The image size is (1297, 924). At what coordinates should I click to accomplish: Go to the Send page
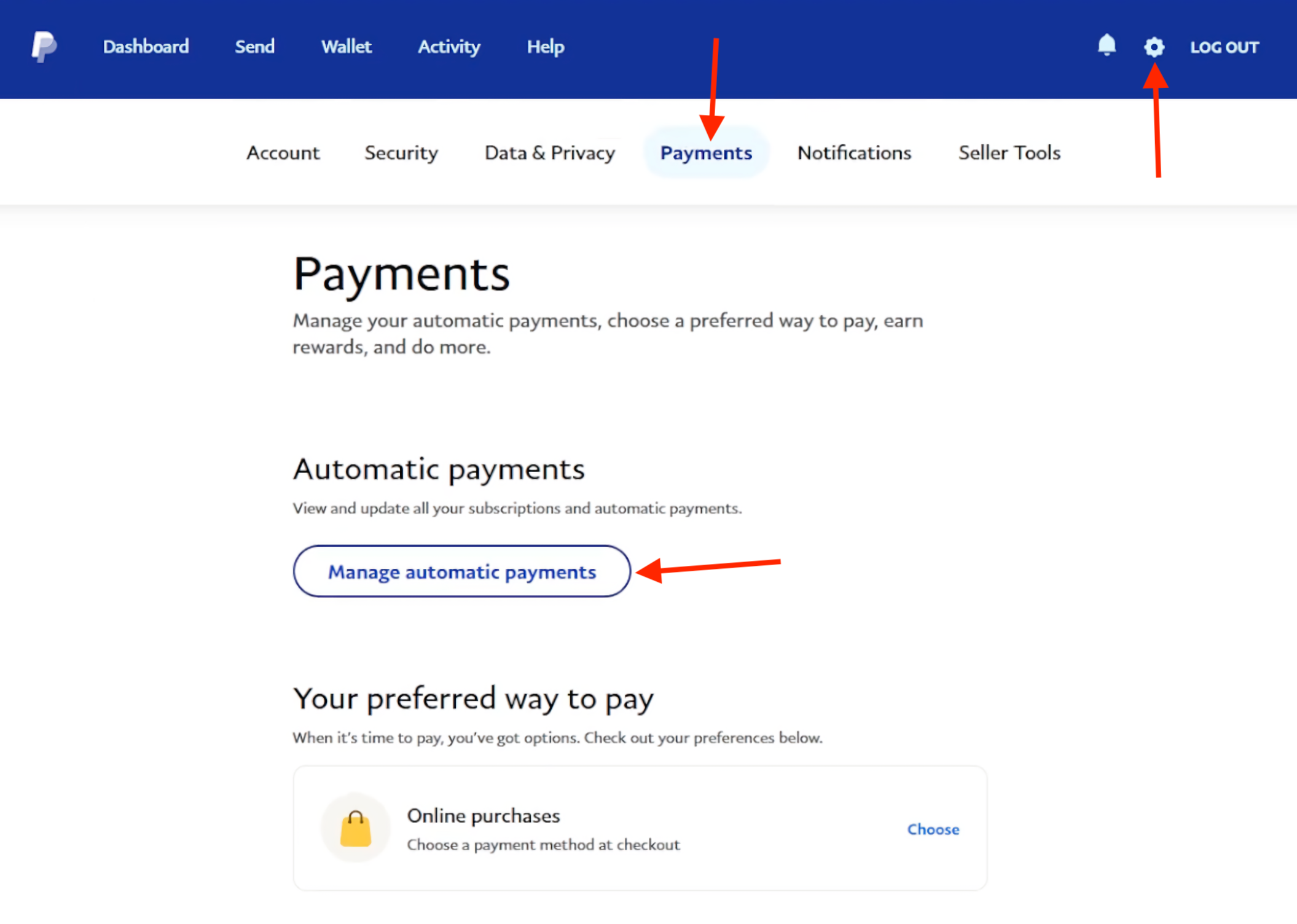point(254,47)
